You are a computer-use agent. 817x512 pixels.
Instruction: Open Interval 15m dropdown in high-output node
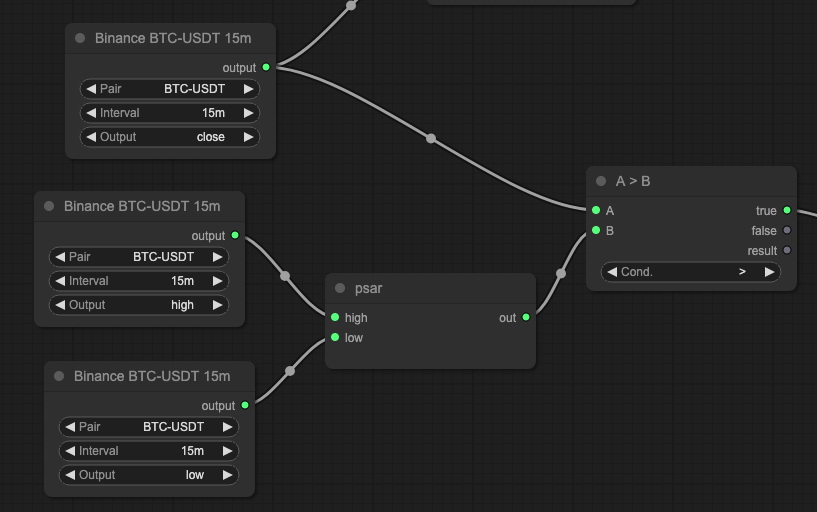coord(139,281)
